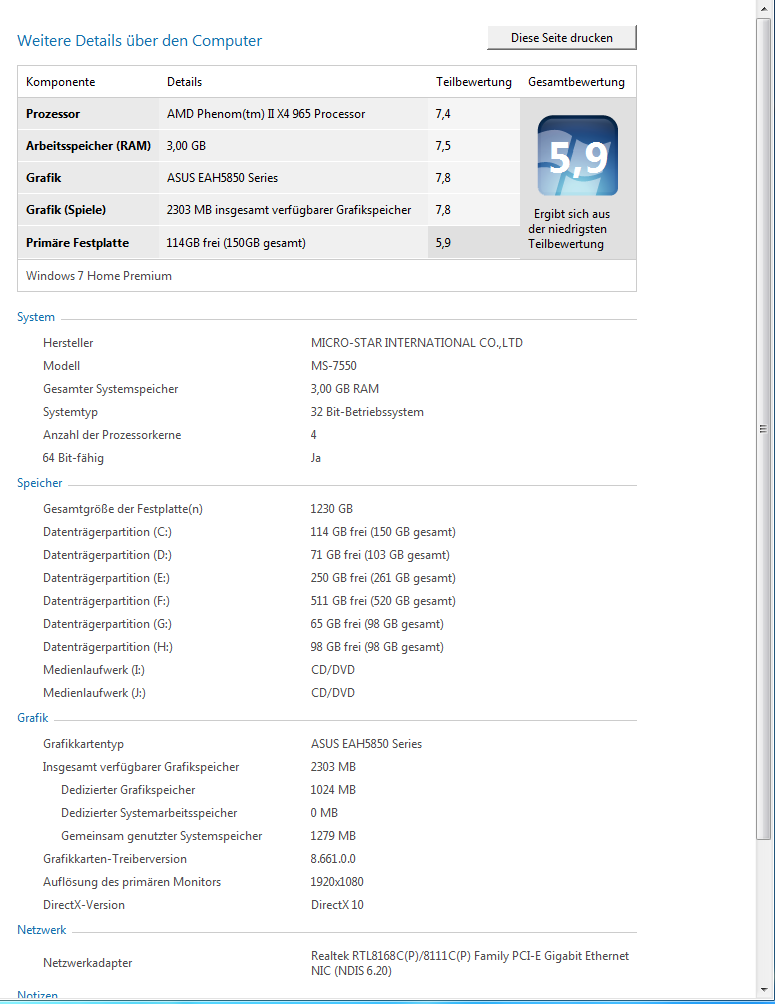Click the DirectX 10 value
Screen dimensions: 775x1004
click(x=337, y=905)
